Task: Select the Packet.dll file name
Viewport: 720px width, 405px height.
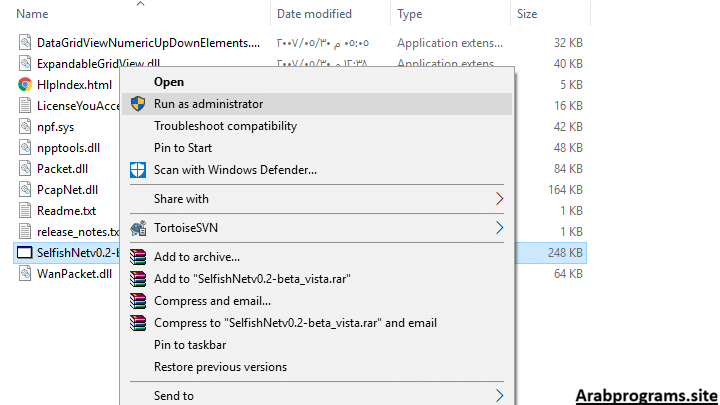Action: (62, 169)
